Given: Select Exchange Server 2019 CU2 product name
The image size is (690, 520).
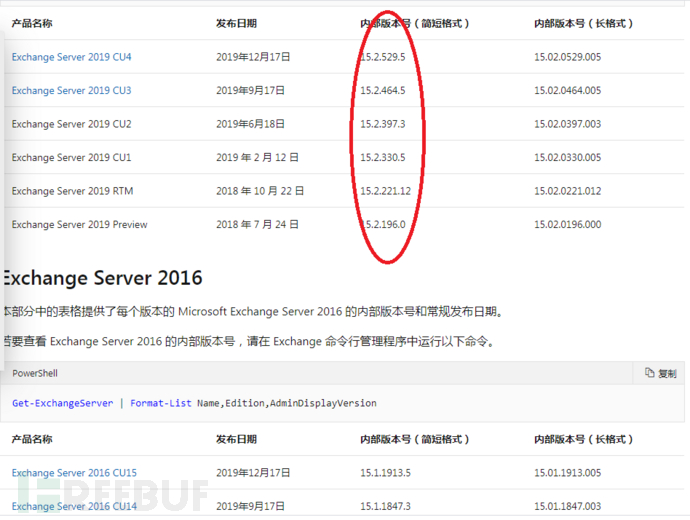Looking at the screenshot, I should coord(71,124).
